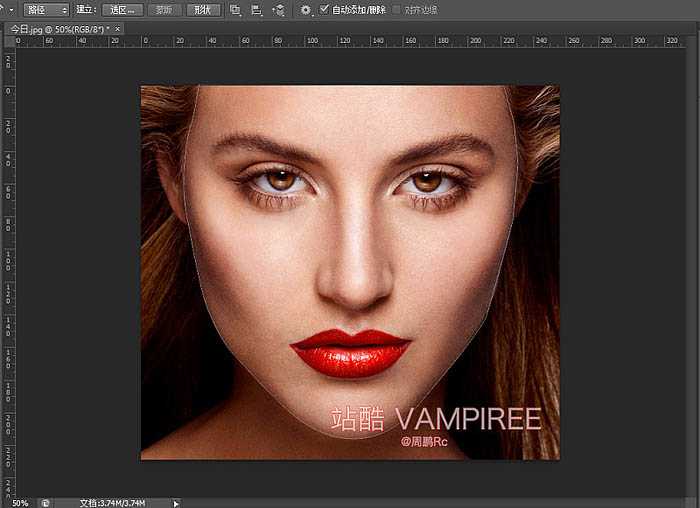This screenshot has height=508, width=700.
Task: Click the red lips on canvas
Action: pos(350,353)
